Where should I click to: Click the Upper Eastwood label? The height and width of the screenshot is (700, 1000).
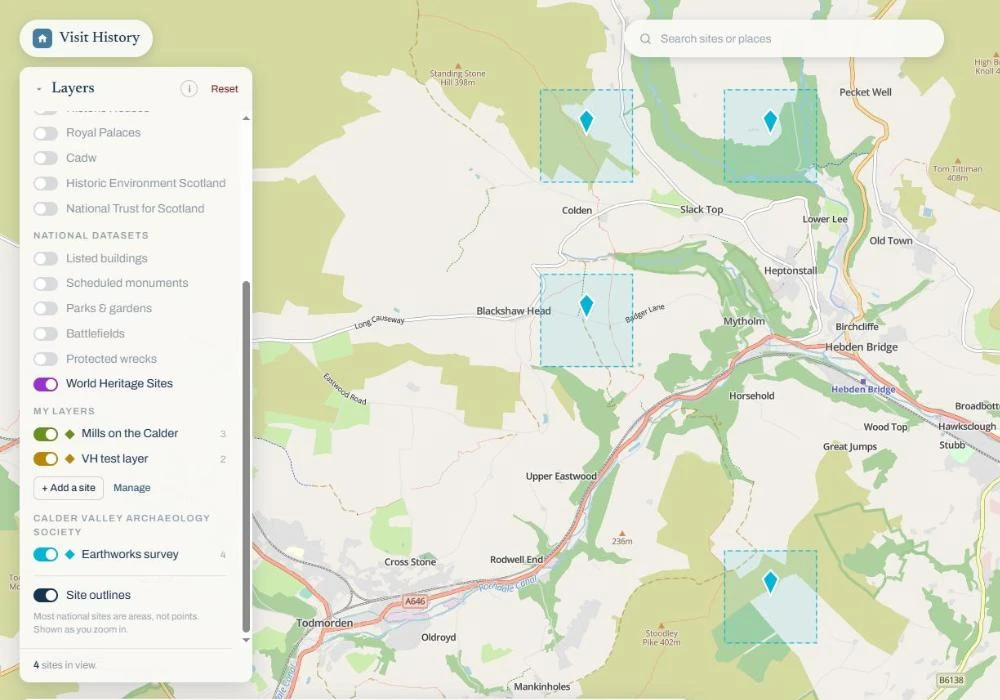[x=561, y=476]
